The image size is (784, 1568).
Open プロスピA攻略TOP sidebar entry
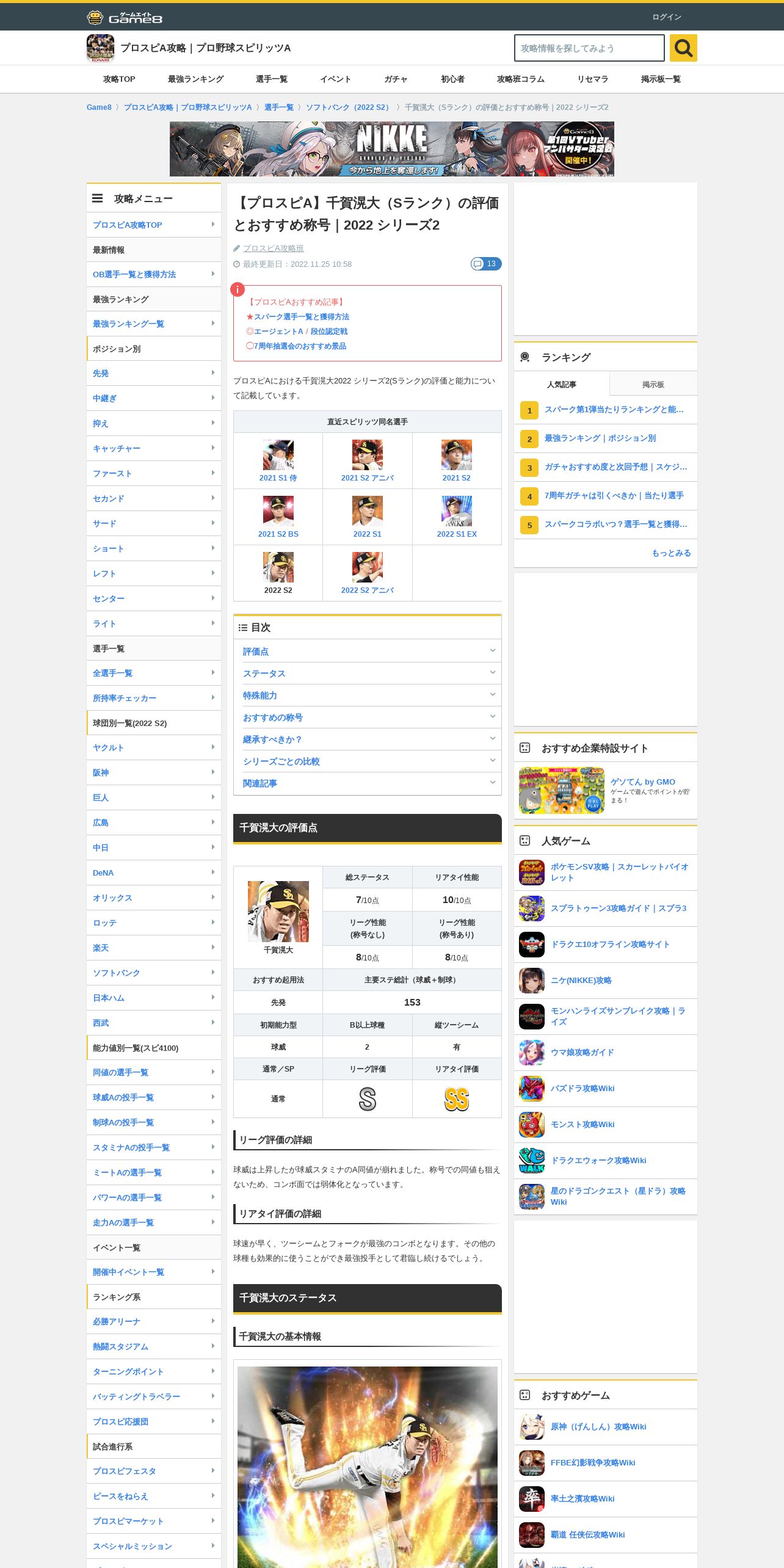tap(154, 225)
